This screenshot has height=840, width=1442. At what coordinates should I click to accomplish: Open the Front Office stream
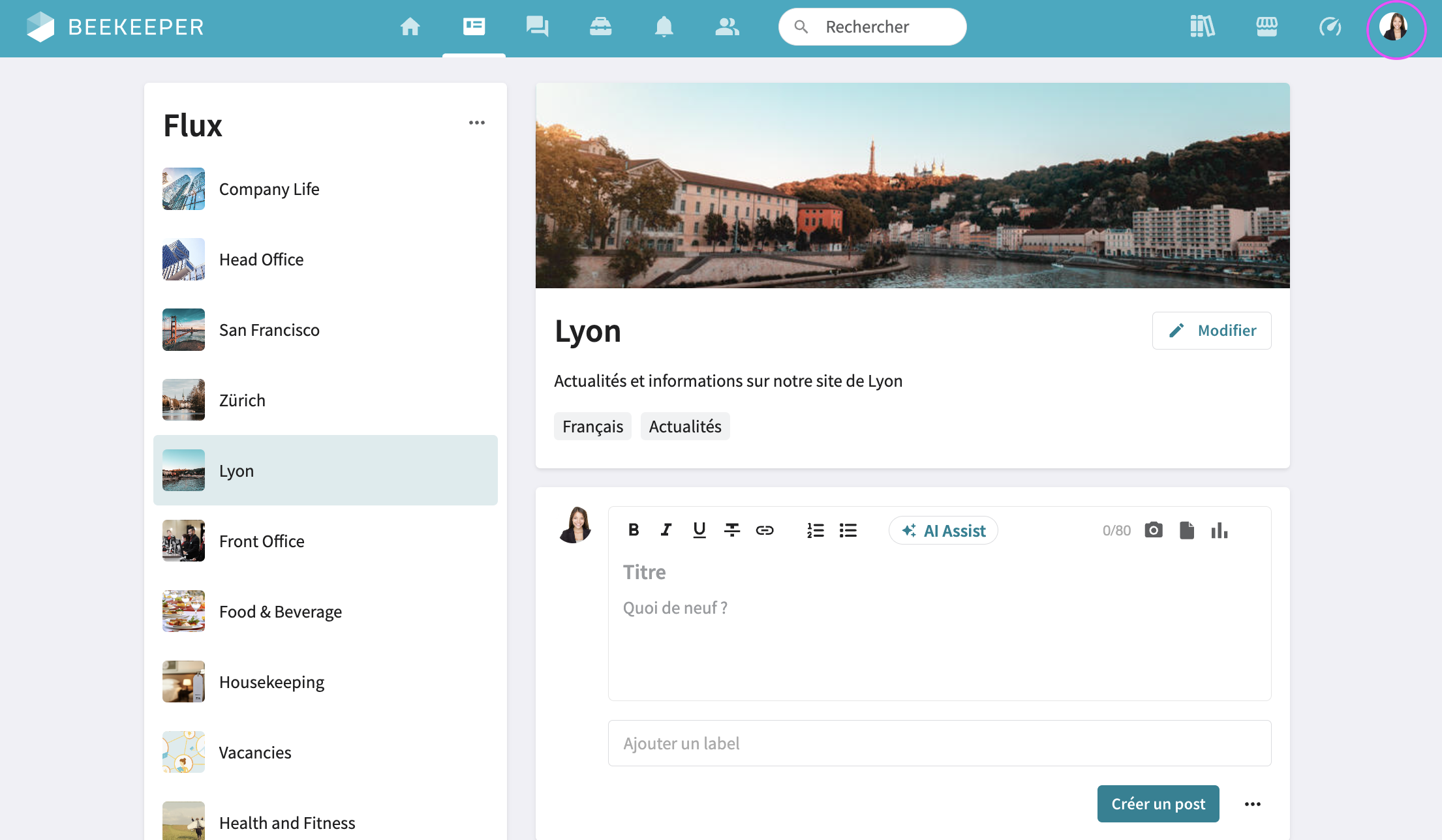326,541
